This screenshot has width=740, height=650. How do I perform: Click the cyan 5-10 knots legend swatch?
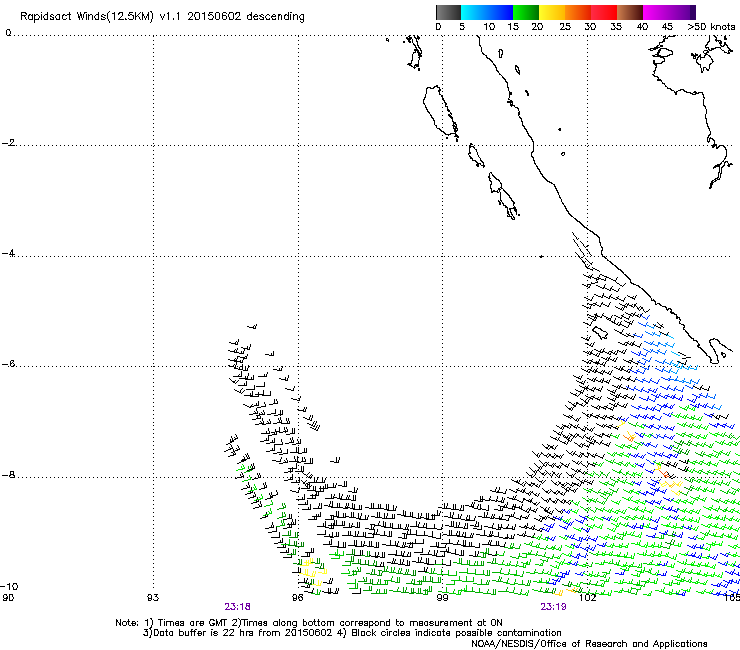(474, 12)
